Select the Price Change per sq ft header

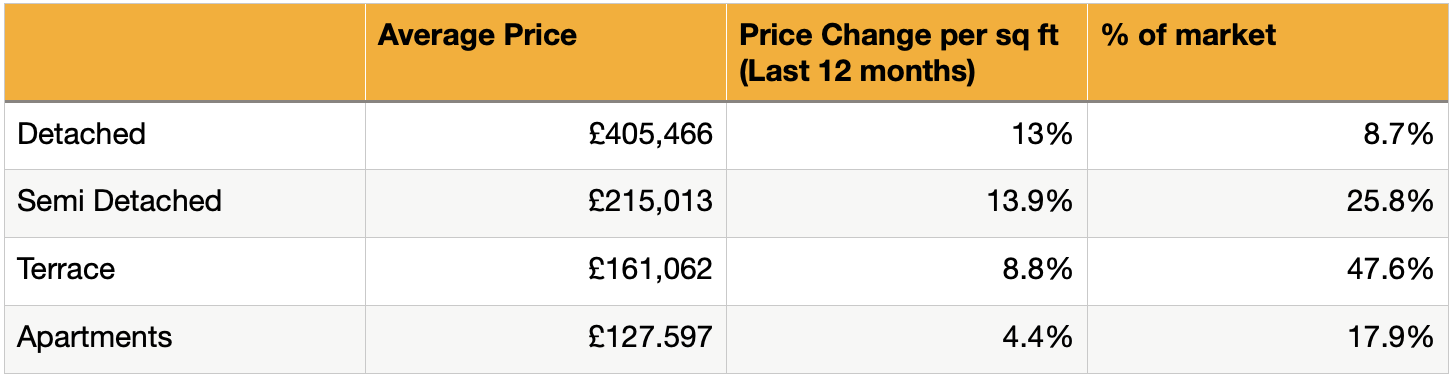point(907,52)
